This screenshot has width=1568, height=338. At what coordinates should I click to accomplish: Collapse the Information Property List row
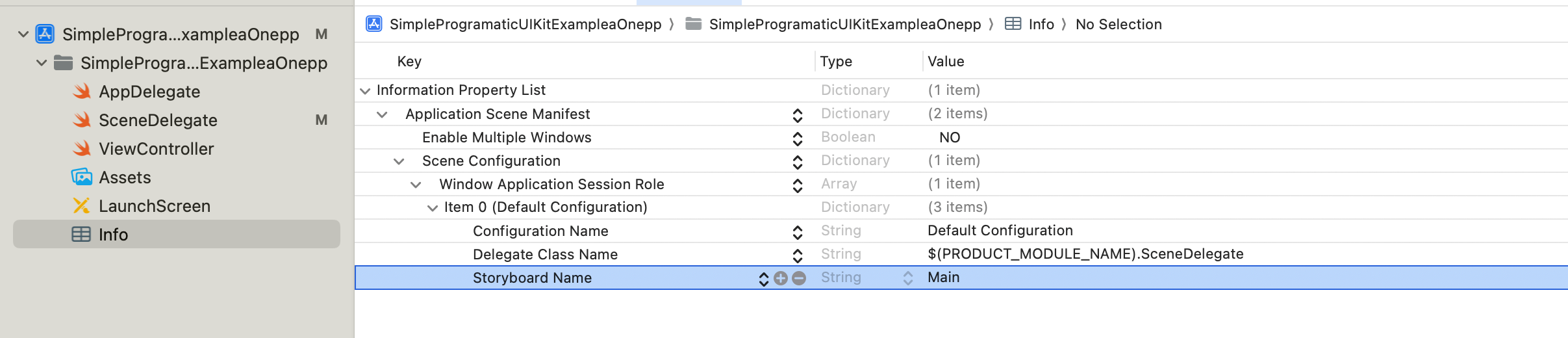pyautogui.click(x=365, y=91)
